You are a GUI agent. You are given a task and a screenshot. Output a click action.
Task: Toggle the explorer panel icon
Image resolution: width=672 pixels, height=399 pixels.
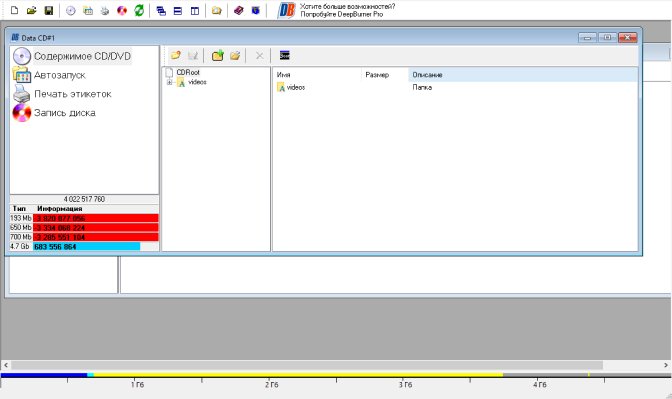[217, 11]
